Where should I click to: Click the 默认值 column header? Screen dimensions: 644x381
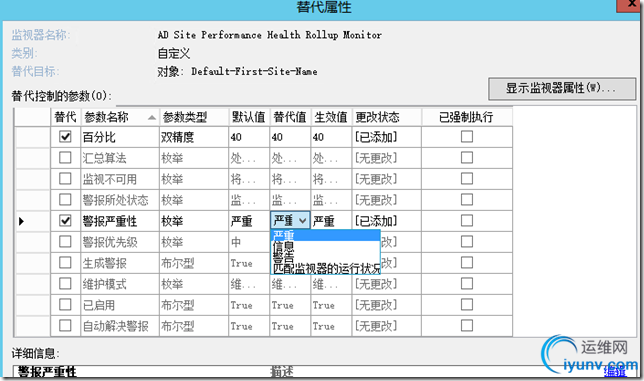pos(249,117)
